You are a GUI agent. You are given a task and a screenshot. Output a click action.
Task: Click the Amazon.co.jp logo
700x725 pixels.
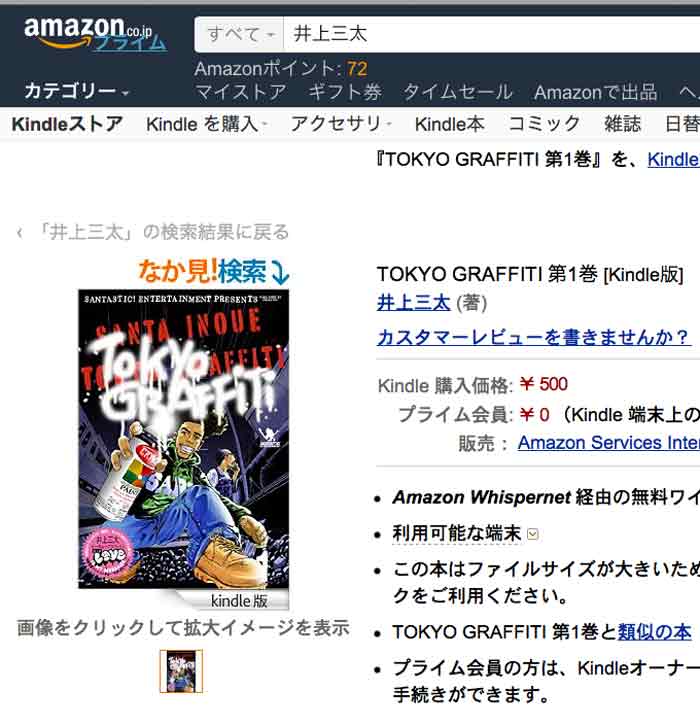(x=95, y=33)
